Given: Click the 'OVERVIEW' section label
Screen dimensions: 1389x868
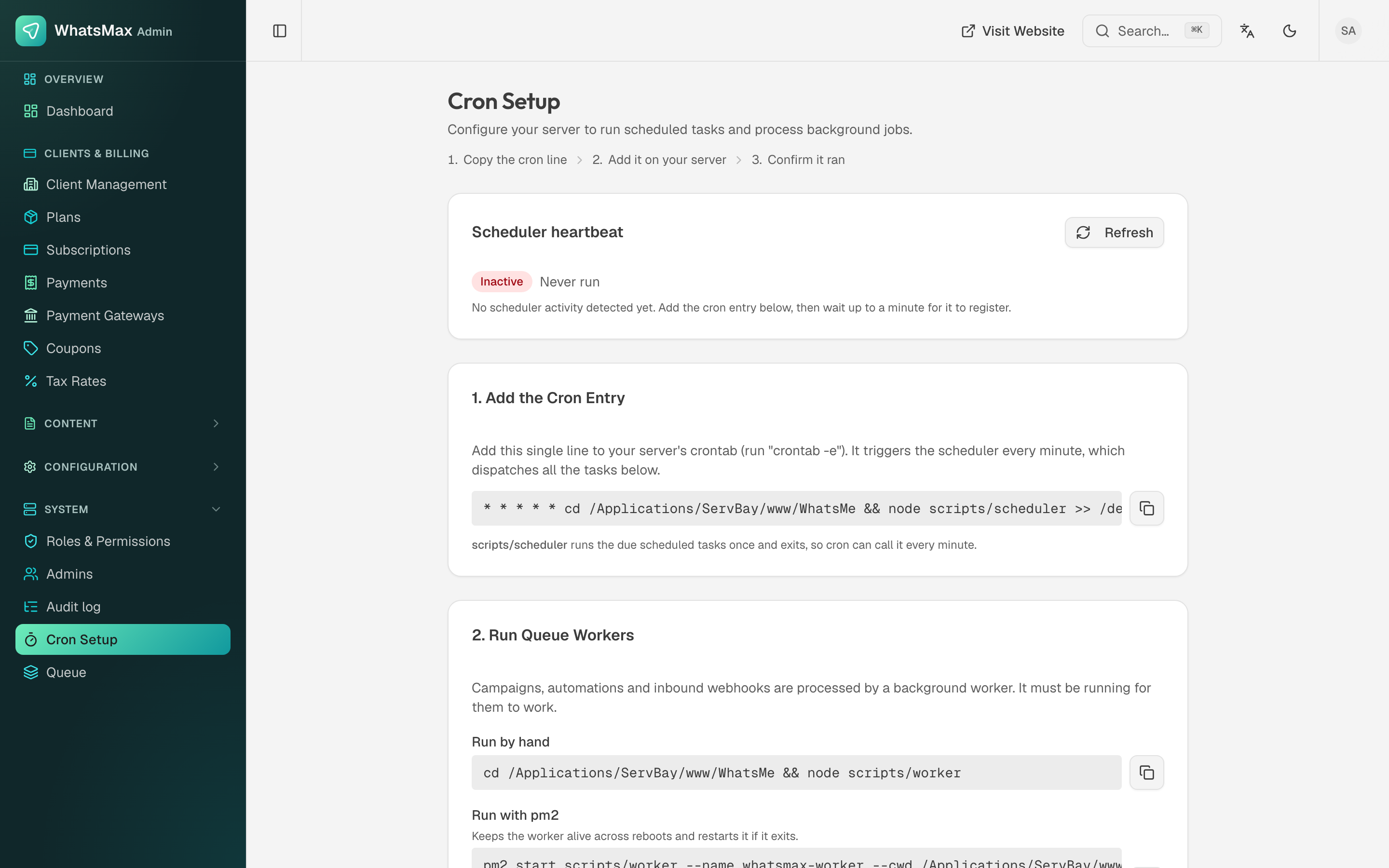Looking at the screenshot, I should click(x=73, y=79).
